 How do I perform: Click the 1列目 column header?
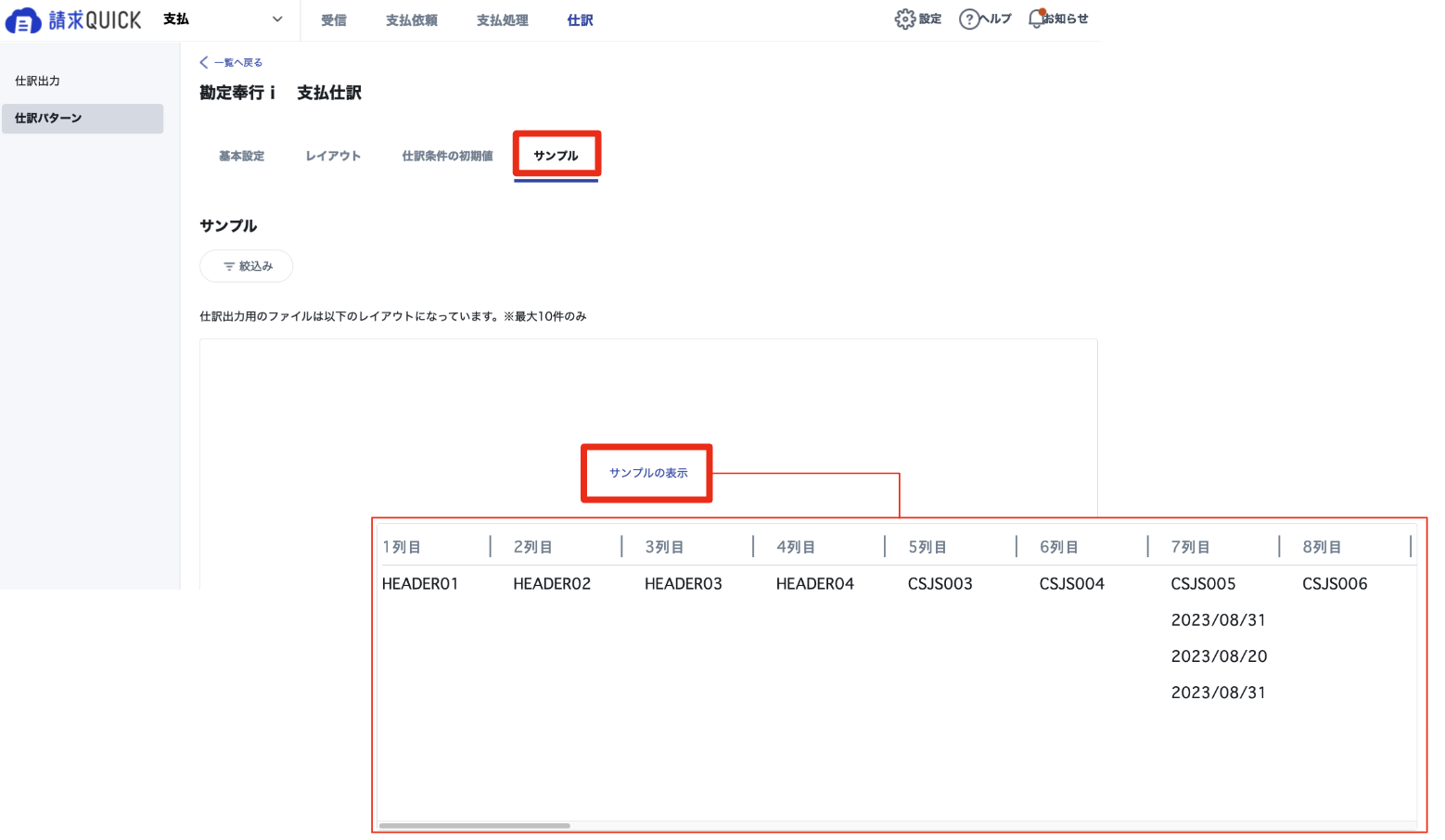point(402,547)
